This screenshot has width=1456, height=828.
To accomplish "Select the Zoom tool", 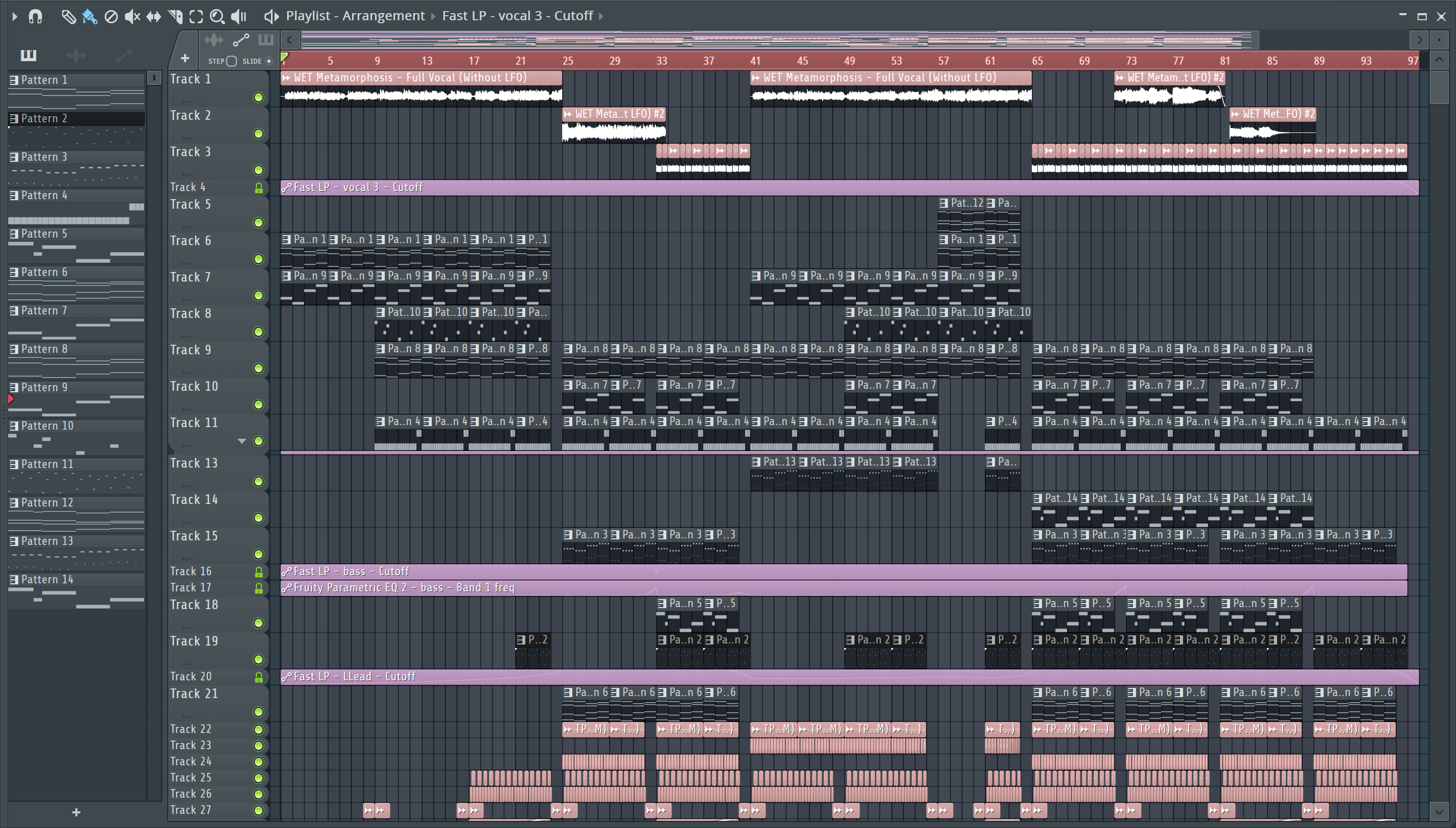I will pyautogui.click(x=217, y=17).
